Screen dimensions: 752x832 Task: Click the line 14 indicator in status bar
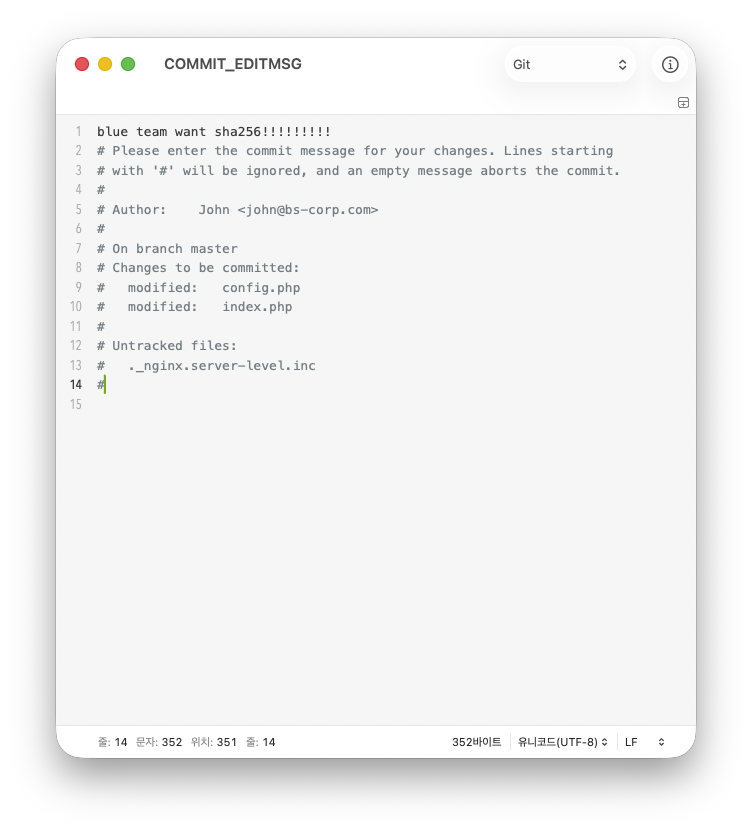tap(112, 742)
